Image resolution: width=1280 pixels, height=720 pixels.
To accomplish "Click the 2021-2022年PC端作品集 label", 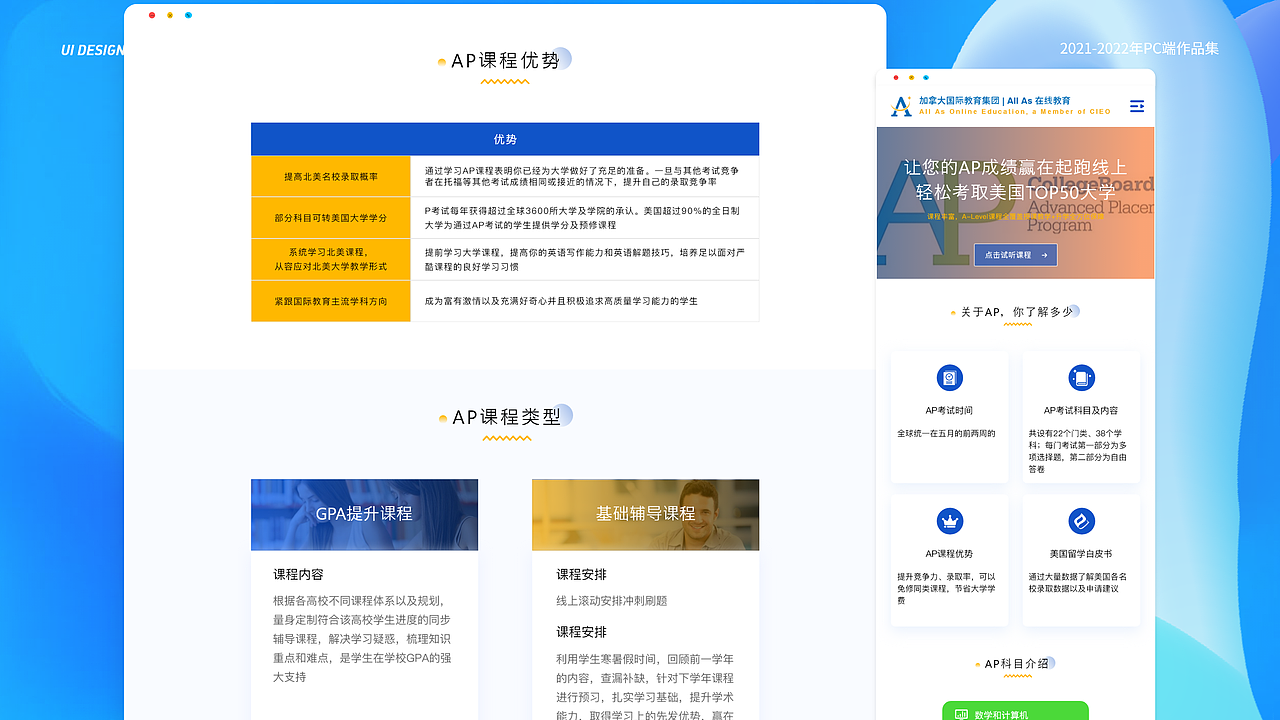I will pyautogui.click(x=1139, y=48).
